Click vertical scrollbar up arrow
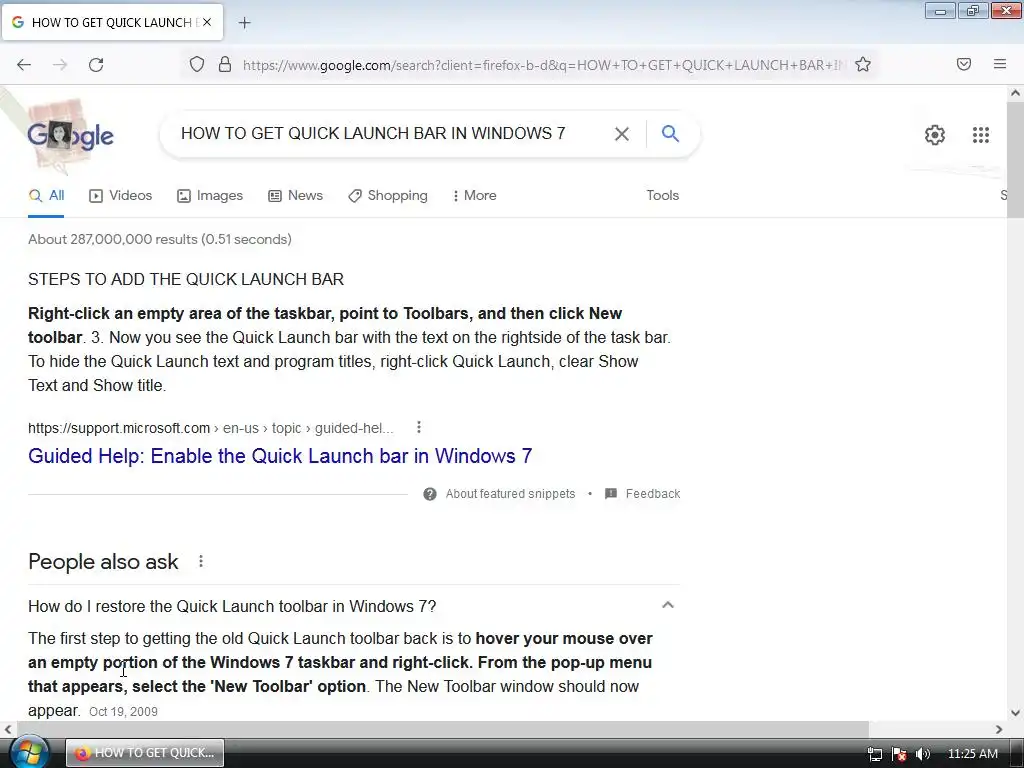The width and height of the screenshot is (1024, 768). click(x=1015, y=93)
